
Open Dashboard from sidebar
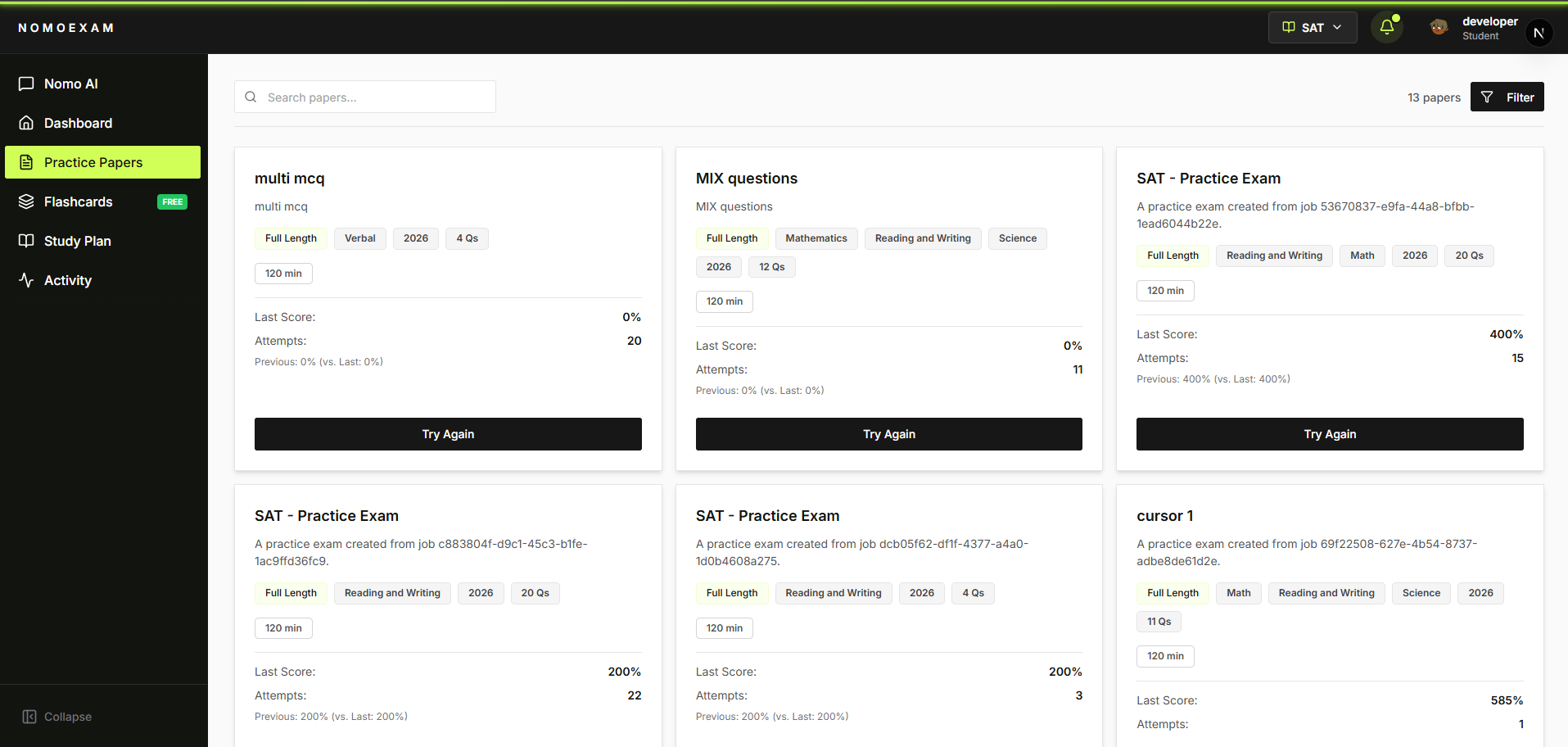(103, 123)
